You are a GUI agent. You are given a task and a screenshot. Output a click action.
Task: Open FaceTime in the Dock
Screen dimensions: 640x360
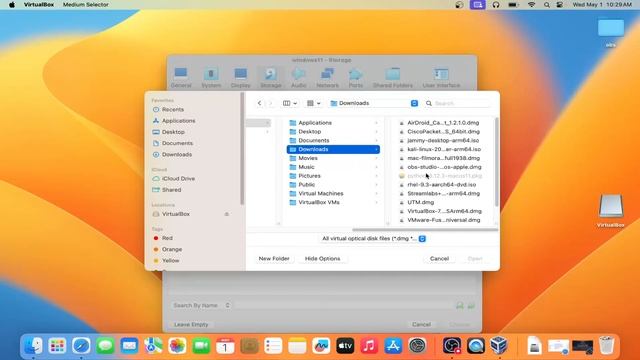pos(201,346)
